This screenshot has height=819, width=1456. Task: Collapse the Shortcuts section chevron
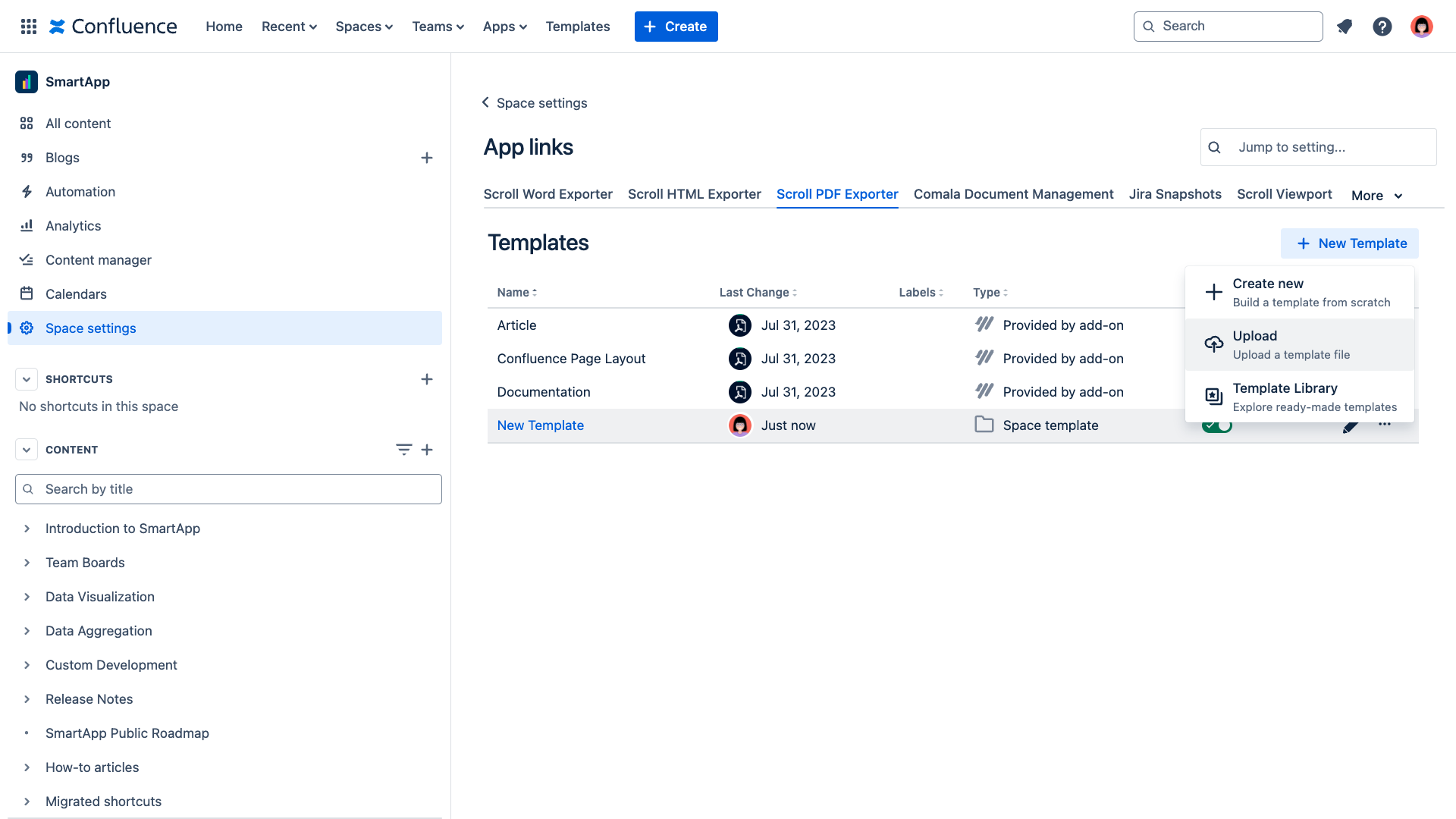point(27,379)
